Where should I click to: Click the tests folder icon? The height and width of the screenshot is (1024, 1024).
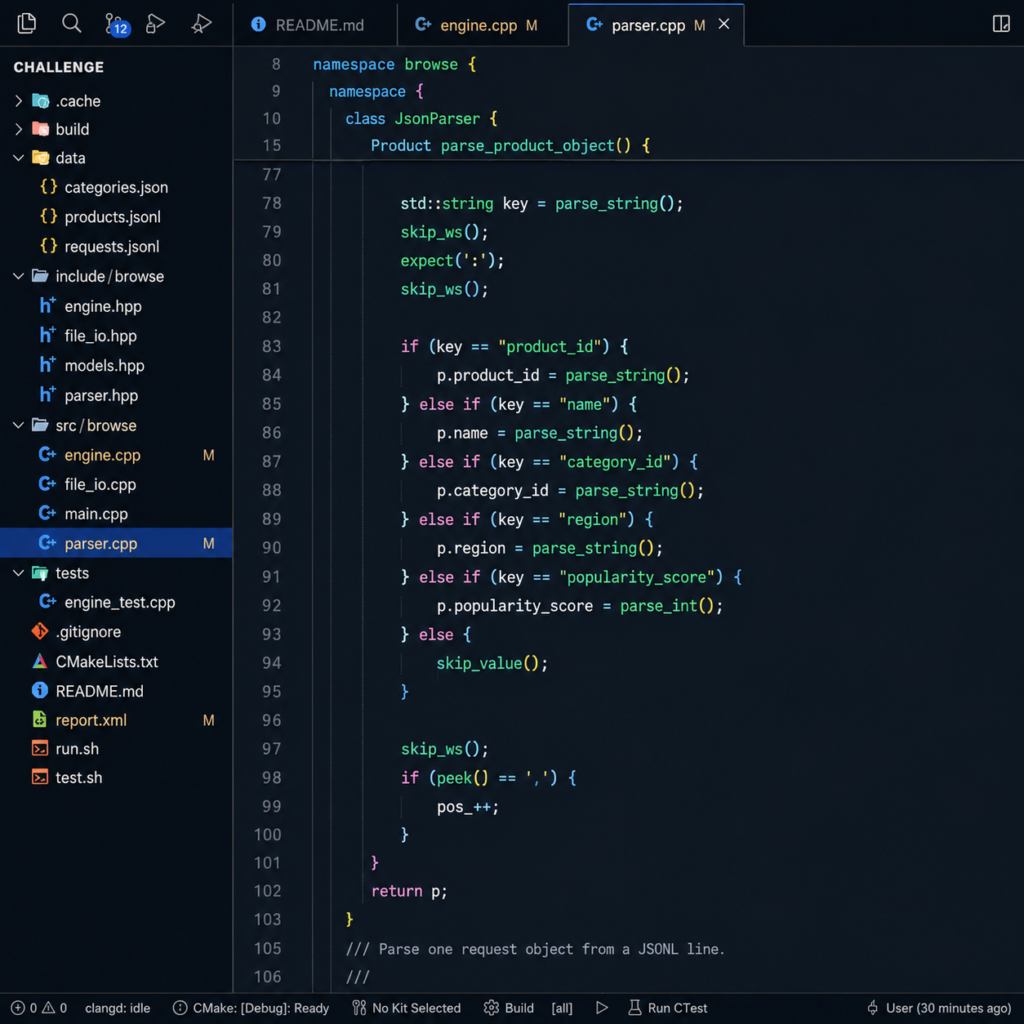point(40,573)
